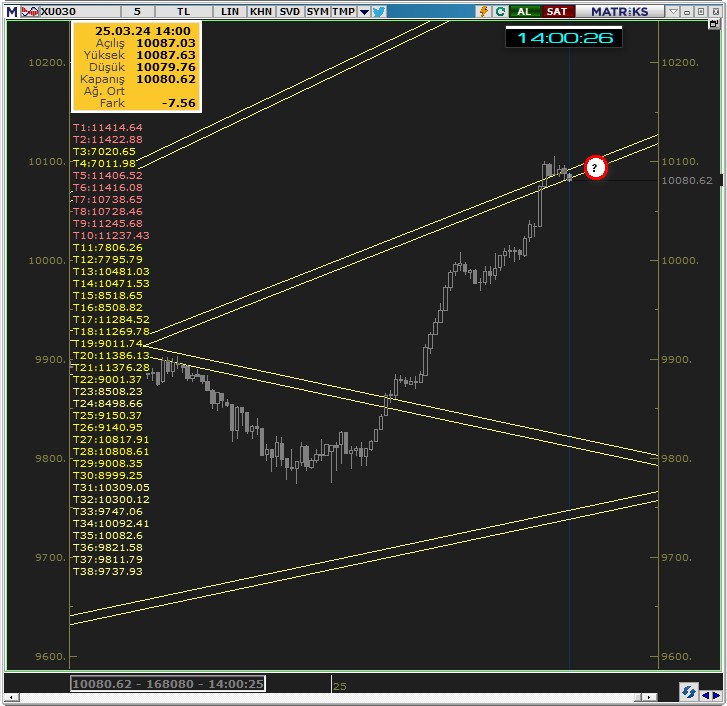
Task: Select trend label T22:9001.37
Action: 108,380
